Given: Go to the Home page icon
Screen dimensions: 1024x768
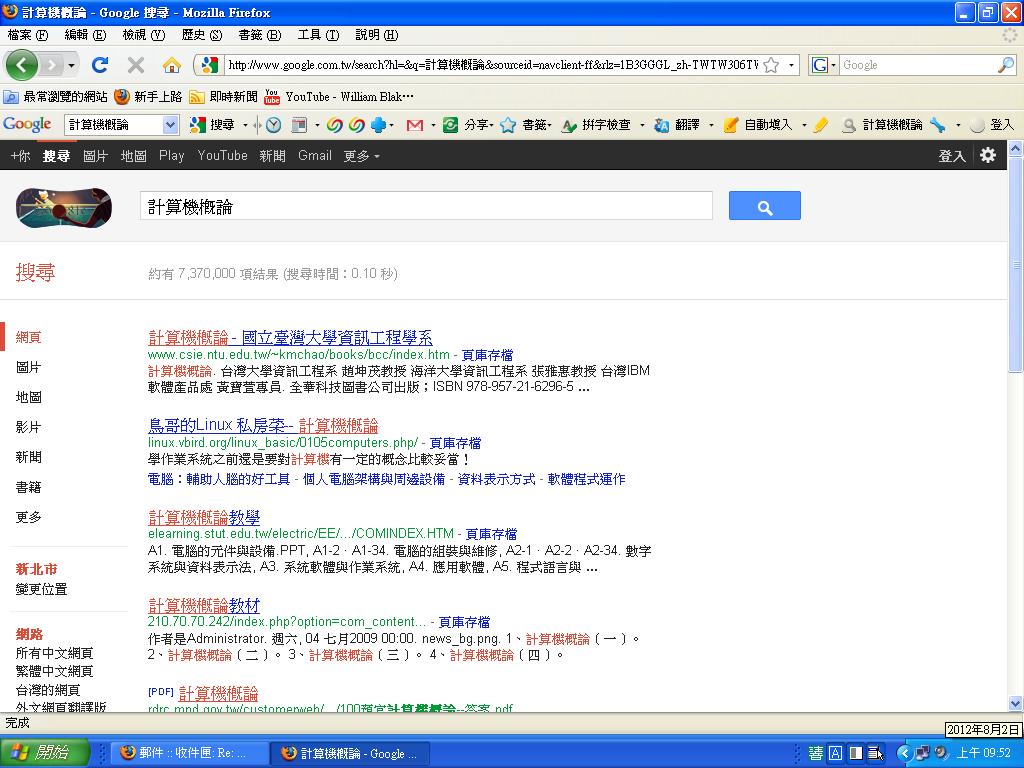Looking at the screenshot, I should click(x=172, y=65).
